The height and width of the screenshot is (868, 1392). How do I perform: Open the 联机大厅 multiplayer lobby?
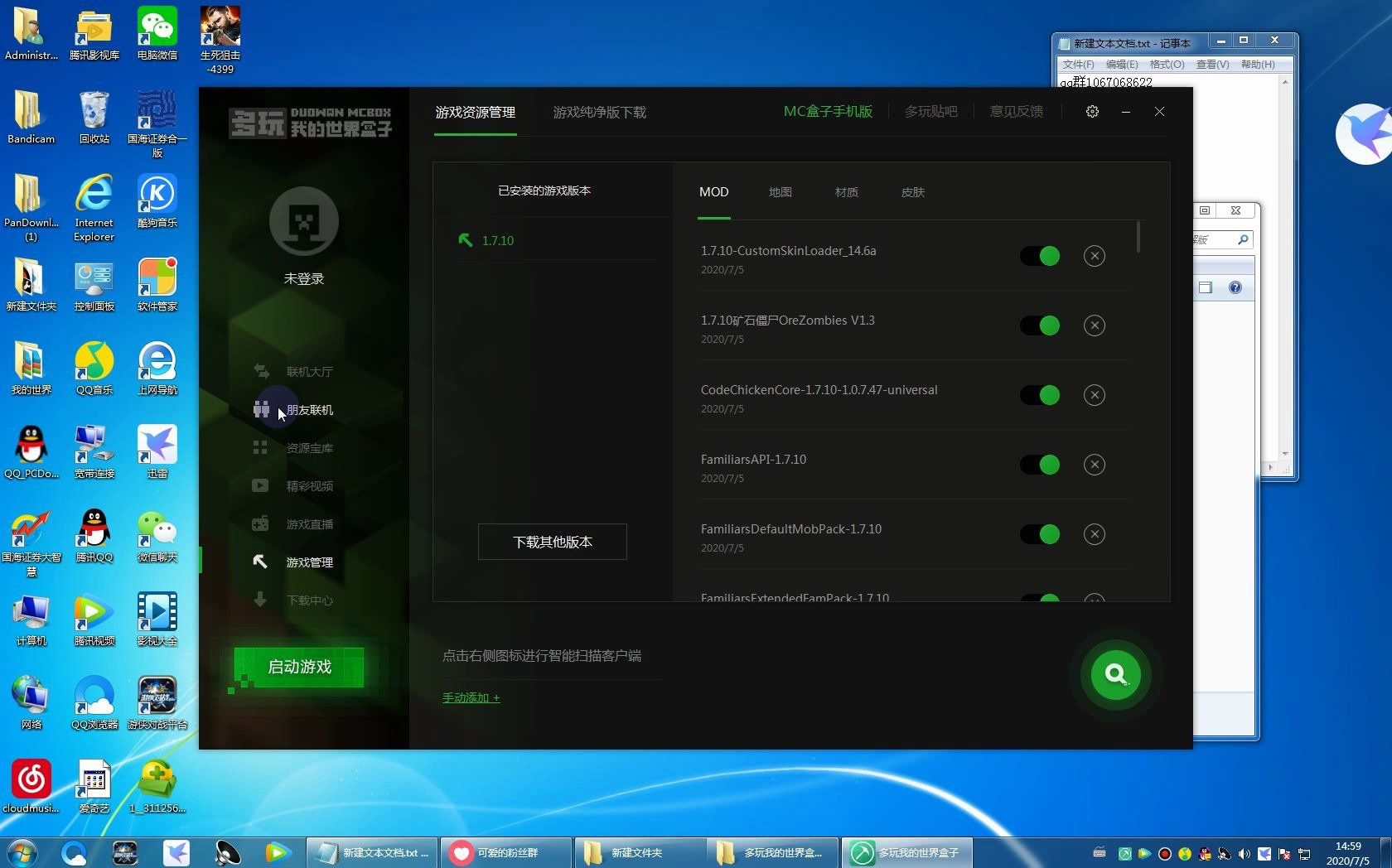click(308, 371)
